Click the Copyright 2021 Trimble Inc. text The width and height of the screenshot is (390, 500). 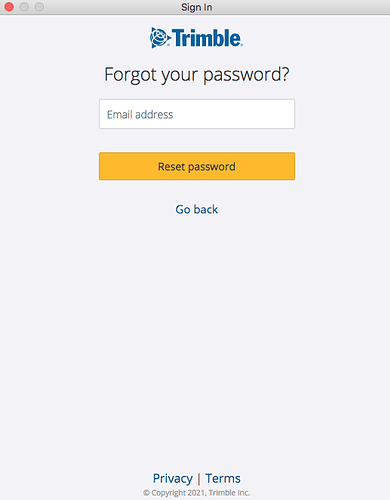coord(197,493)
